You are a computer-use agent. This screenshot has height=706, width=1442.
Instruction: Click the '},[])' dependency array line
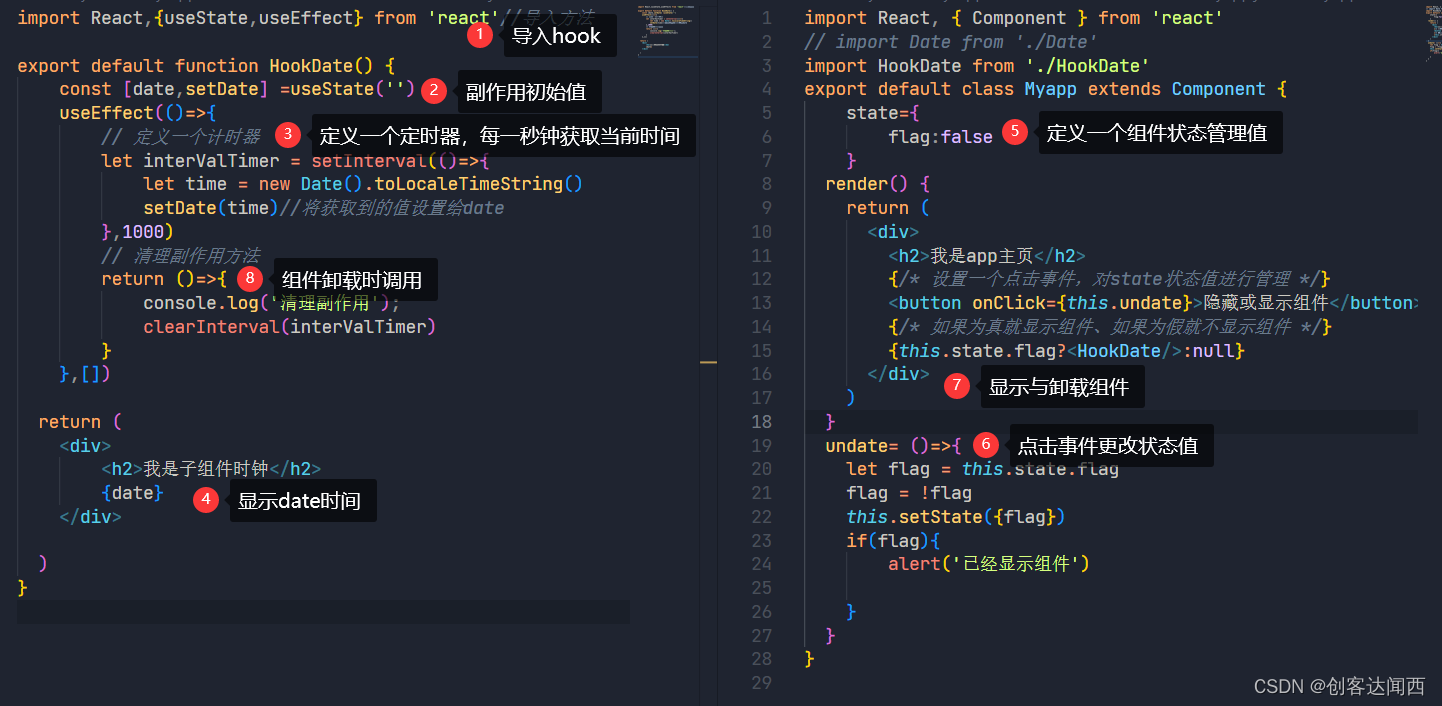coord(86,374)
